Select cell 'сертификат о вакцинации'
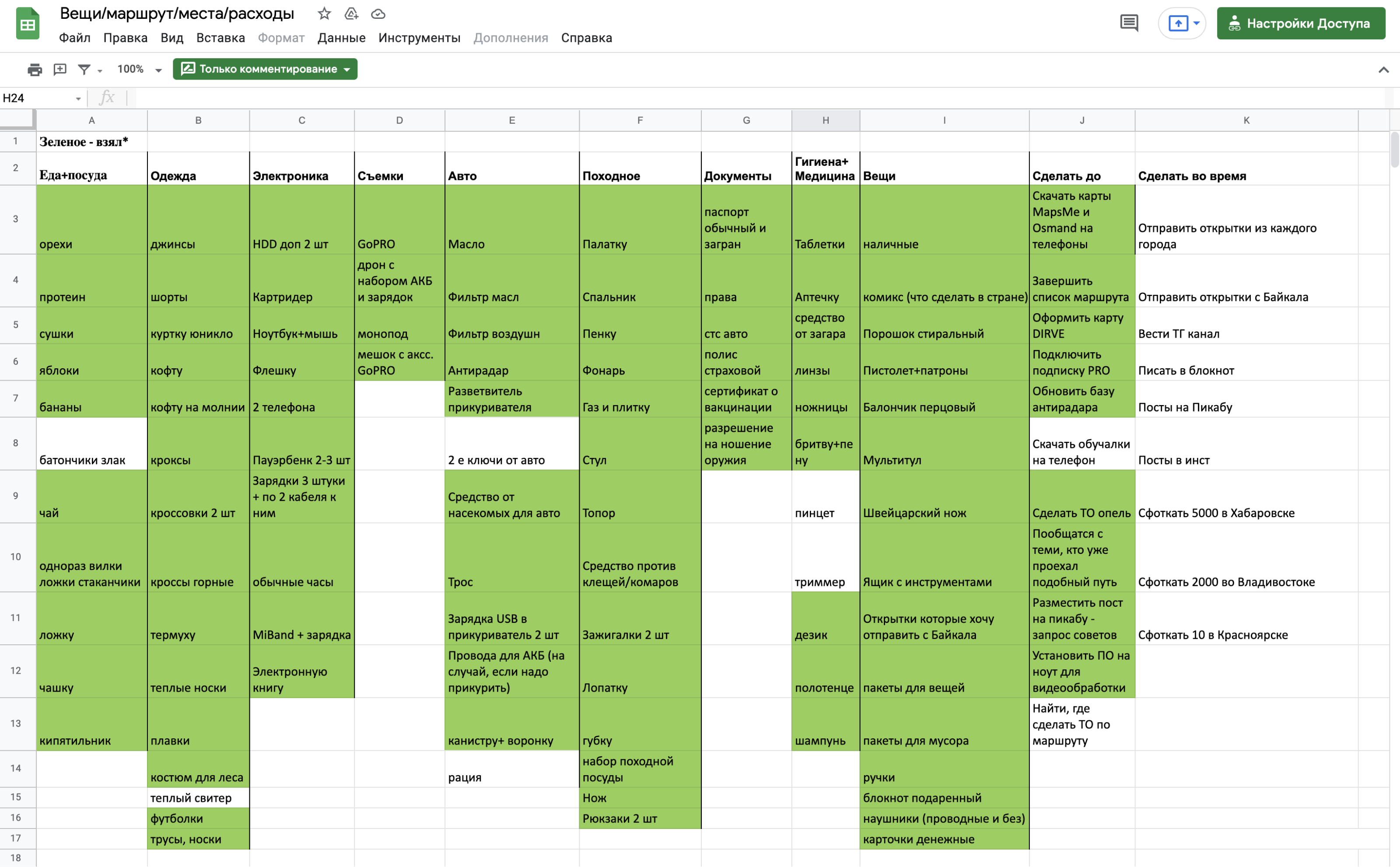The height and width of the screenshot is (867, 1400). (746, 399)
